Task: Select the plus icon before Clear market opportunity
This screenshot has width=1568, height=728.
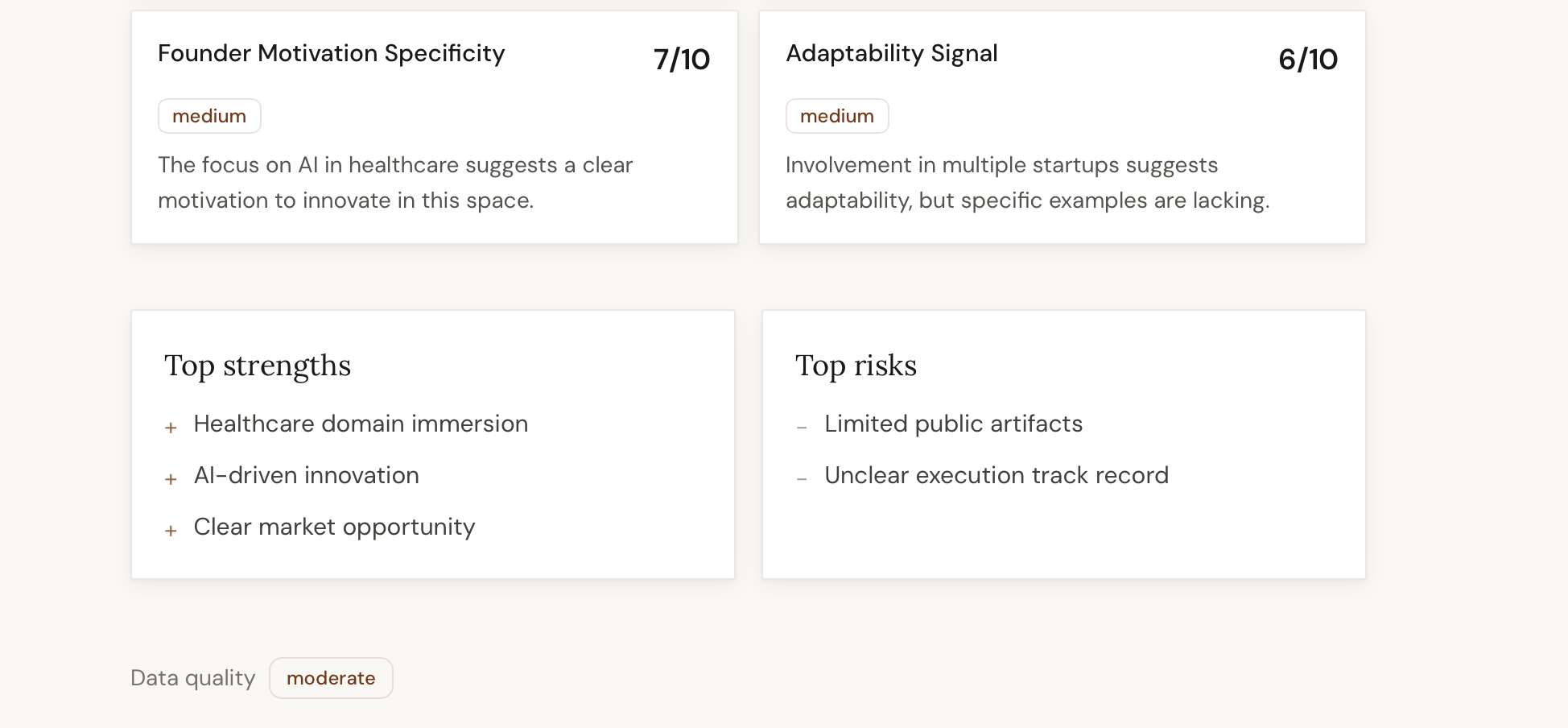Action: 171,531
